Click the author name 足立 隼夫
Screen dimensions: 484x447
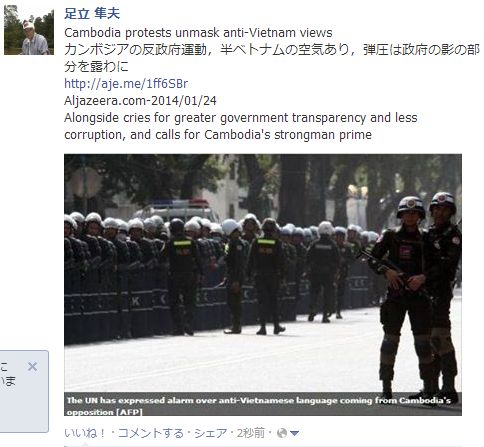[x=92, y=14]
